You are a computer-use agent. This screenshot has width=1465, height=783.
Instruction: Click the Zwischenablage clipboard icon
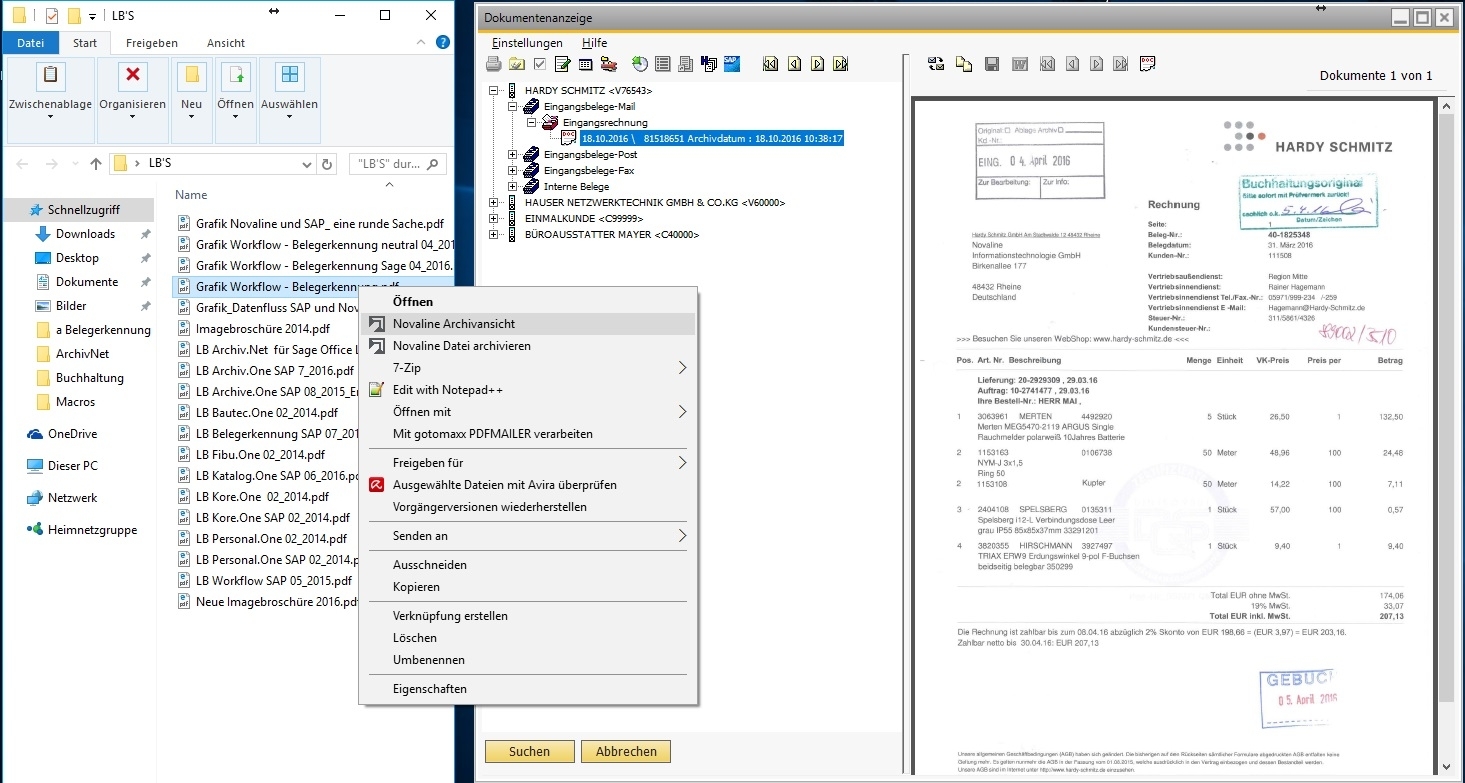point(50,75)
